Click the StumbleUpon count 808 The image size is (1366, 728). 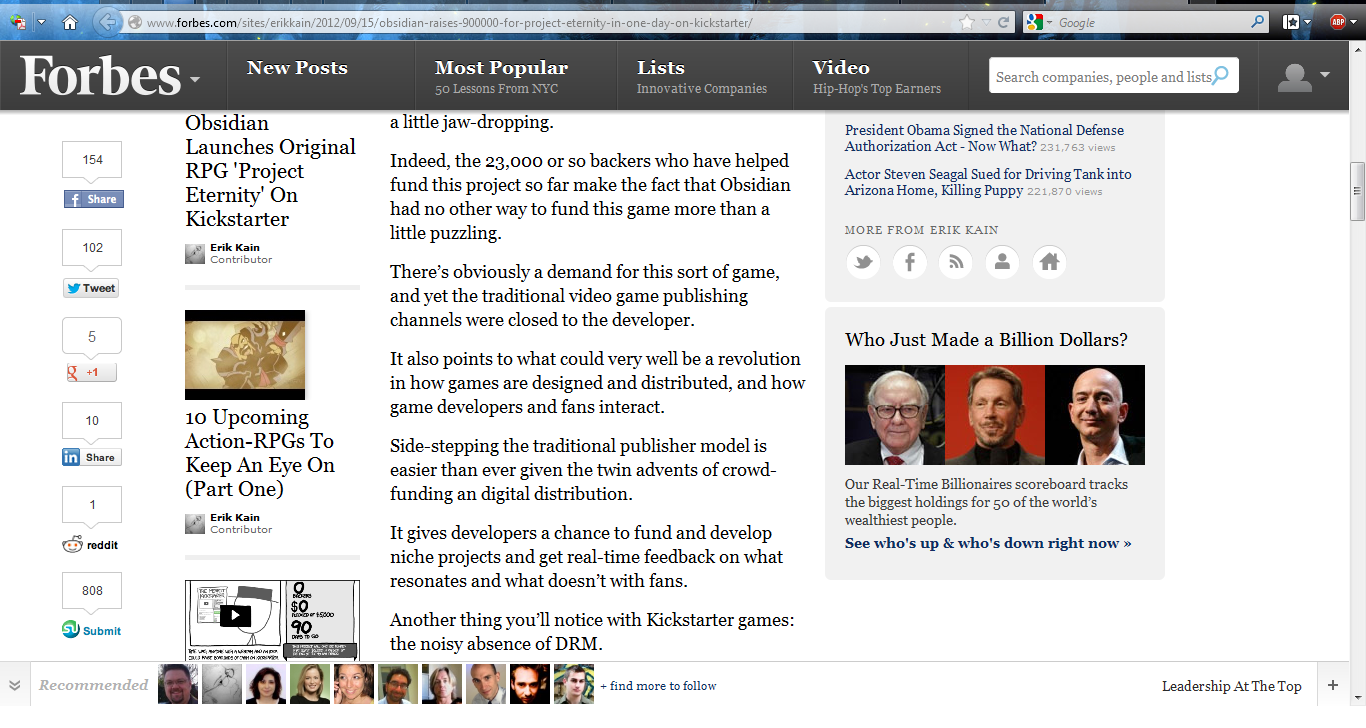coord(92,591)
